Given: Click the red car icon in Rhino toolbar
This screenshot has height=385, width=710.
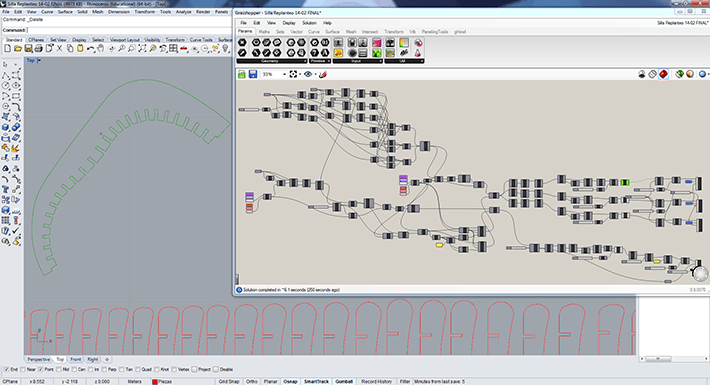Looking at the screenshot, I should pos(184,48).
